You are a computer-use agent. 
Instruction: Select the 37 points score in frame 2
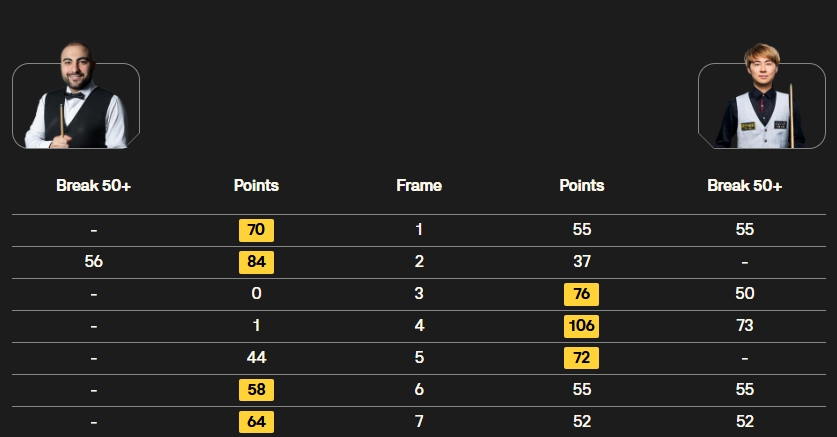point(582,261)
